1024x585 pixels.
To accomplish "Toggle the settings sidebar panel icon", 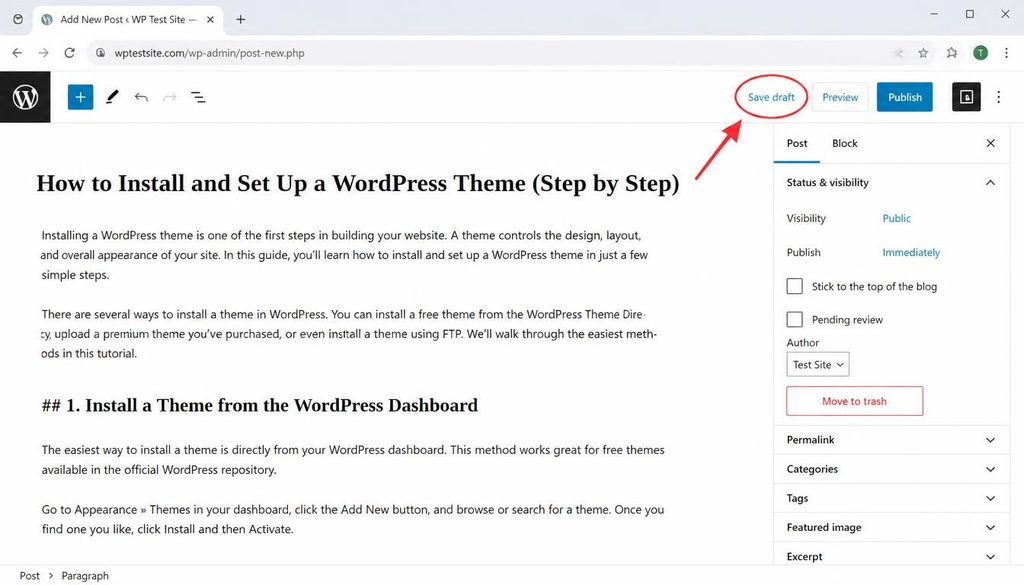I will pyautogui.click(x=966, y=97).
